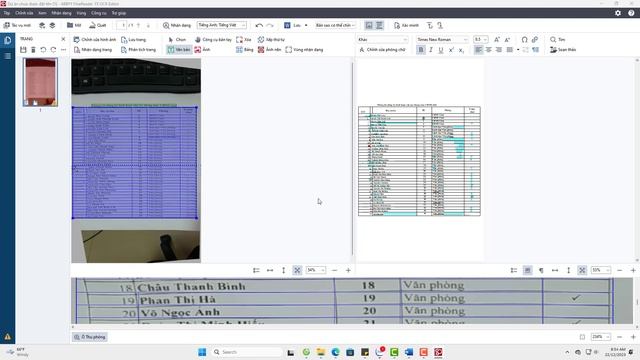Align text left
Viewport: 640px width, 360px height.
click(478, 50)
